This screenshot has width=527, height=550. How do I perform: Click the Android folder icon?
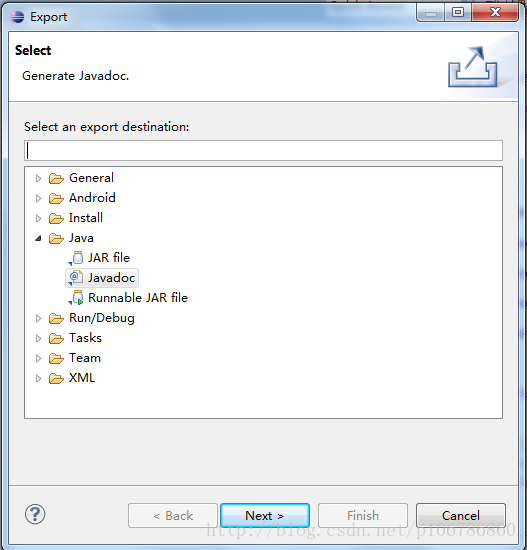click(x=56, y=199)
